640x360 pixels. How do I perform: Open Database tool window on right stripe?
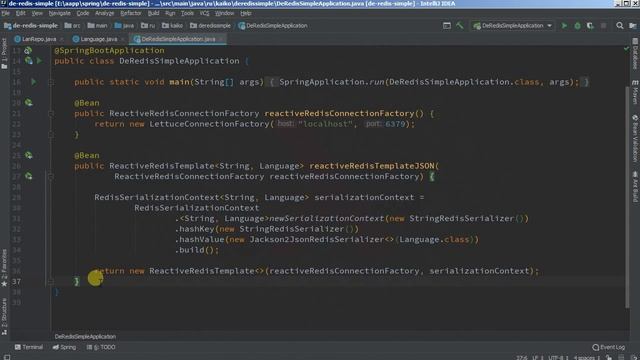[635, 53]
